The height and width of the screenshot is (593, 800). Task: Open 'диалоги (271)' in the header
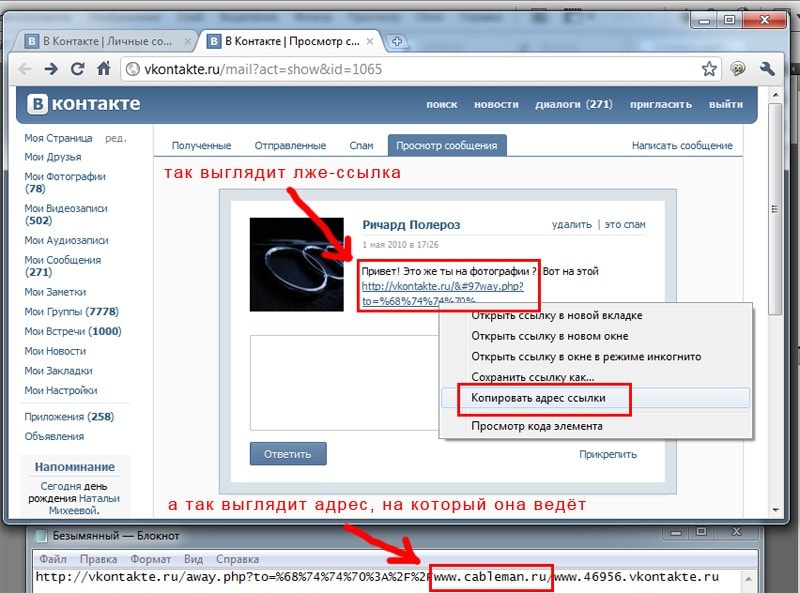574,104
